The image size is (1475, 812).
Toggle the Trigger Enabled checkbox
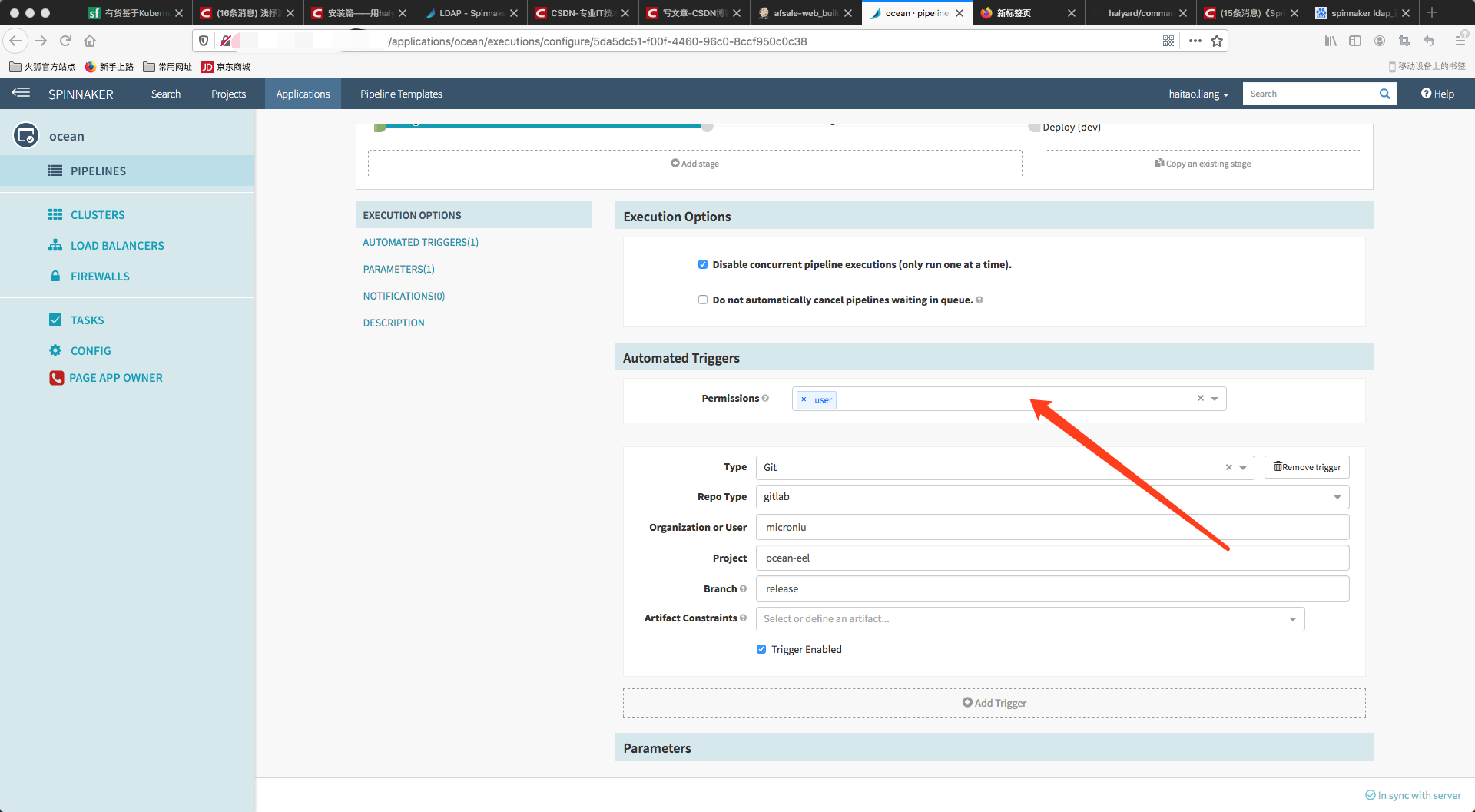(x=761, y=649)
